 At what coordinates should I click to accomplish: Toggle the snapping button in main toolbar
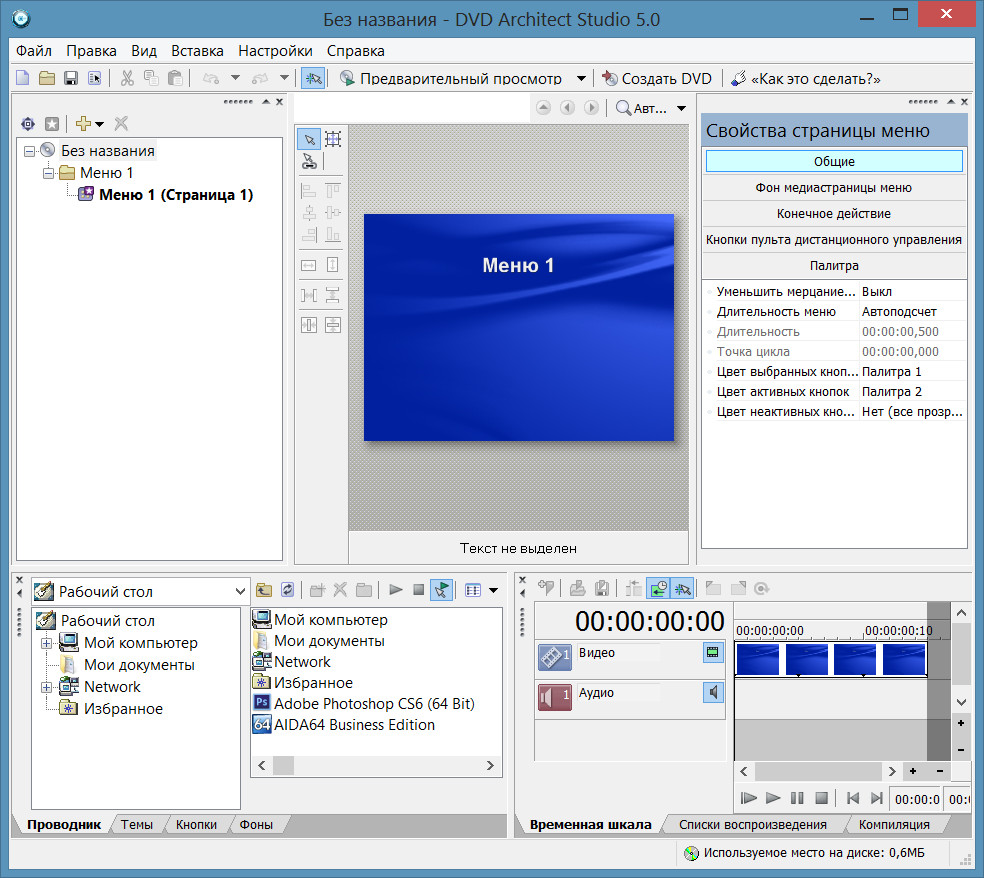click(312, 78)
